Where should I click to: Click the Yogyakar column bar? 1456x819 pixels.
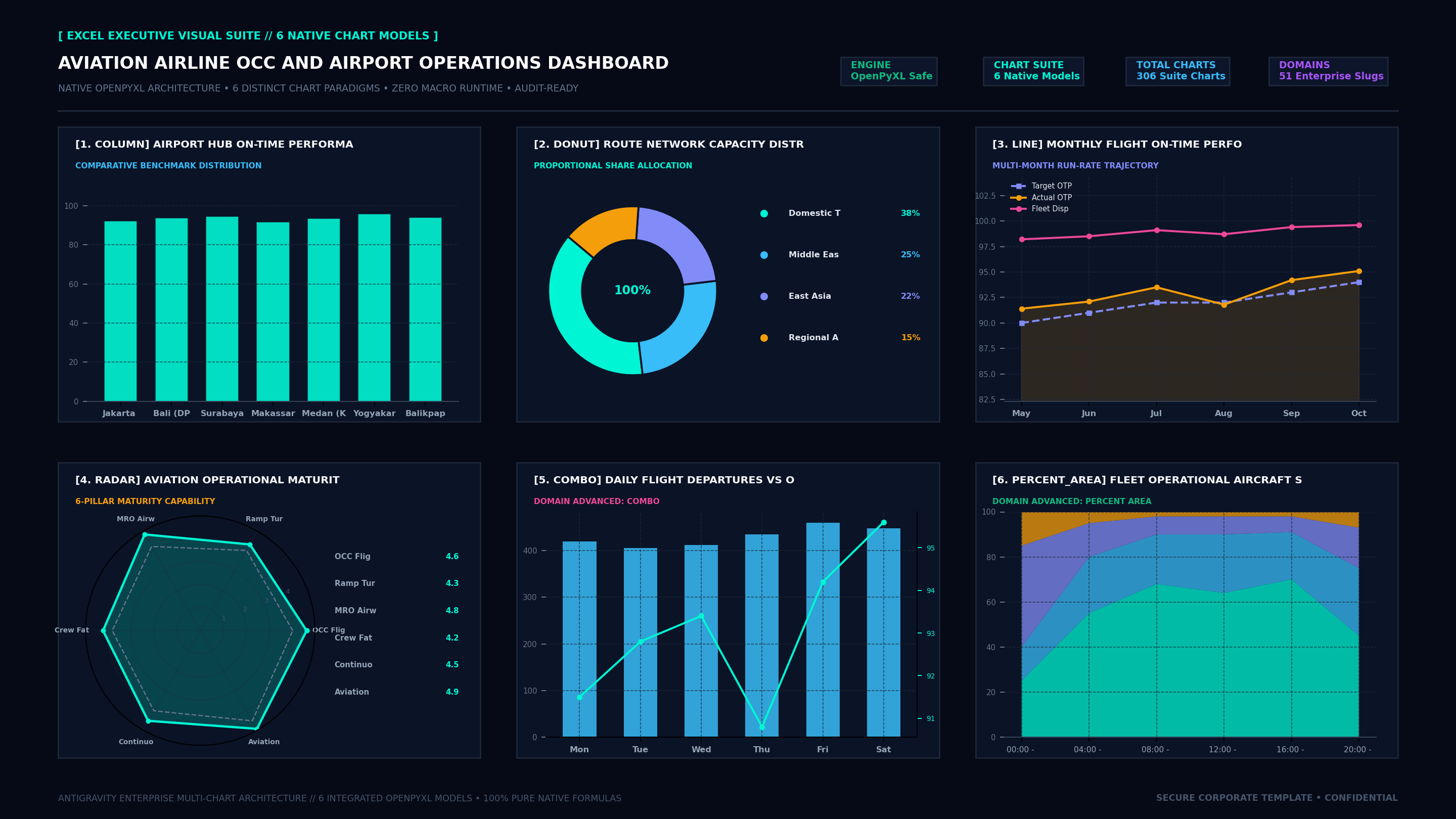point(374,307)
